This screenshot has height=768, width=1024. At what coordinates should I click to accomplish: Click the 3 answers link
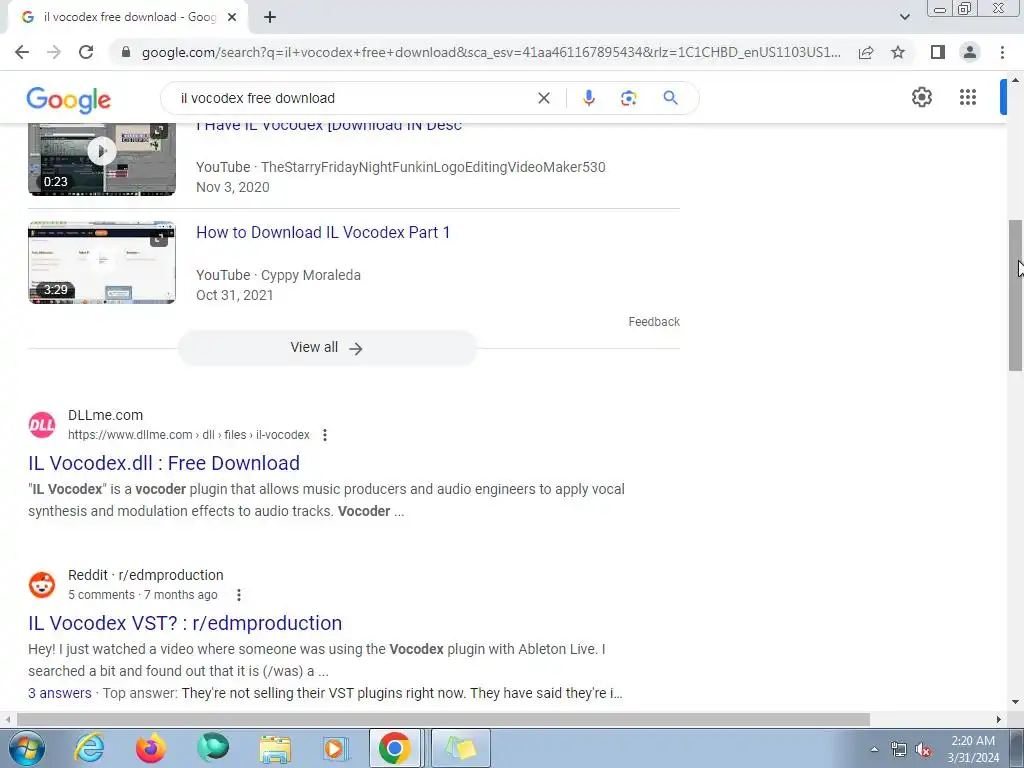(x=59, y=693)
